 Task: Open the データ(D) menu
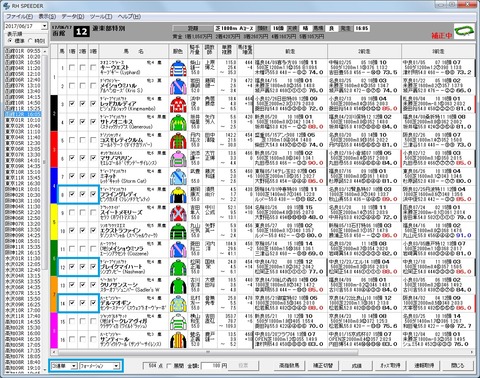coord(73,16)
